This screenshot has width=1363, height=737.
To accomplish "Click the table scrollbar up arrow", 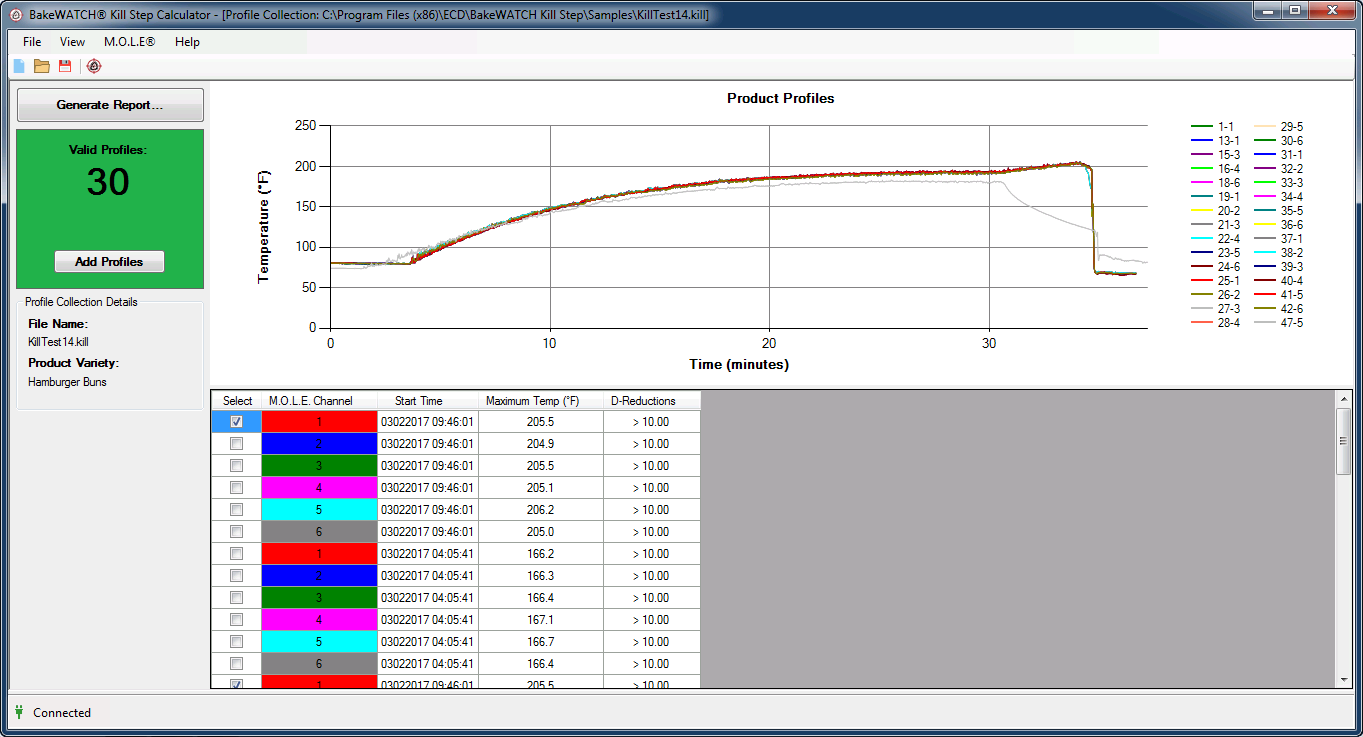I will pos(1343,400).
